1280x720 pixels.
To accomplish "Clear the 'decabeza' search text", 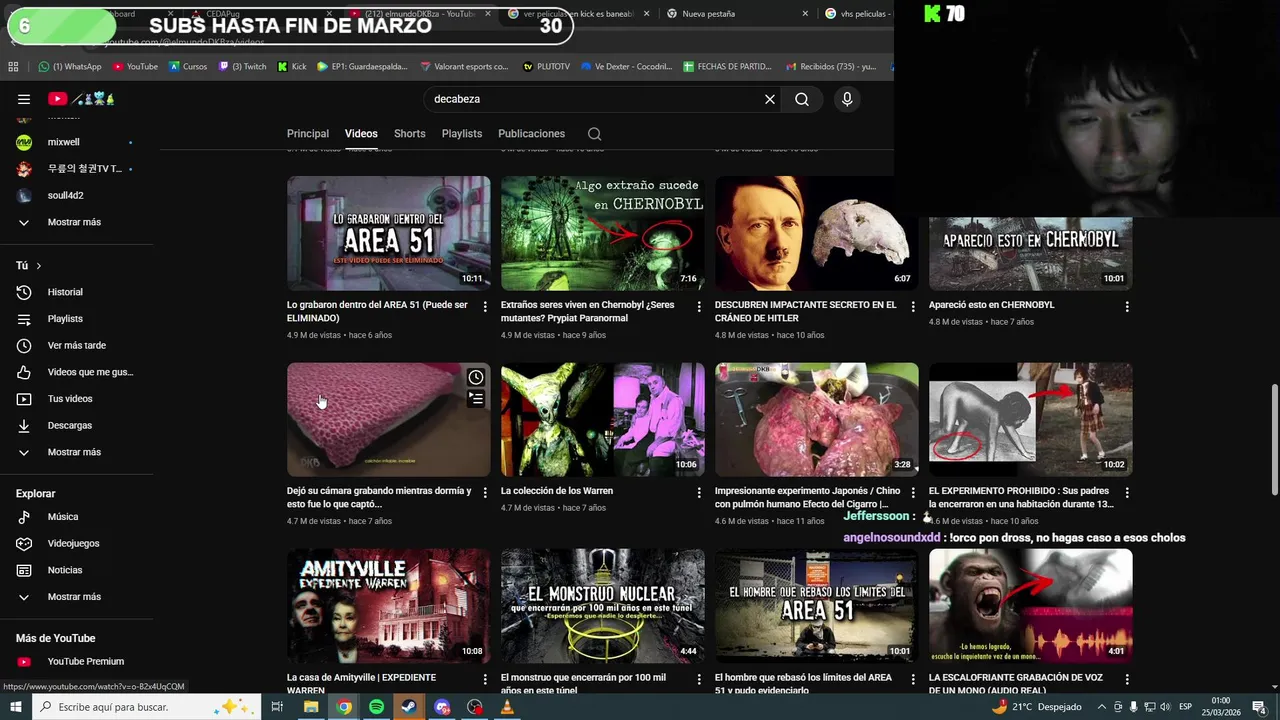I will point(770,99).
